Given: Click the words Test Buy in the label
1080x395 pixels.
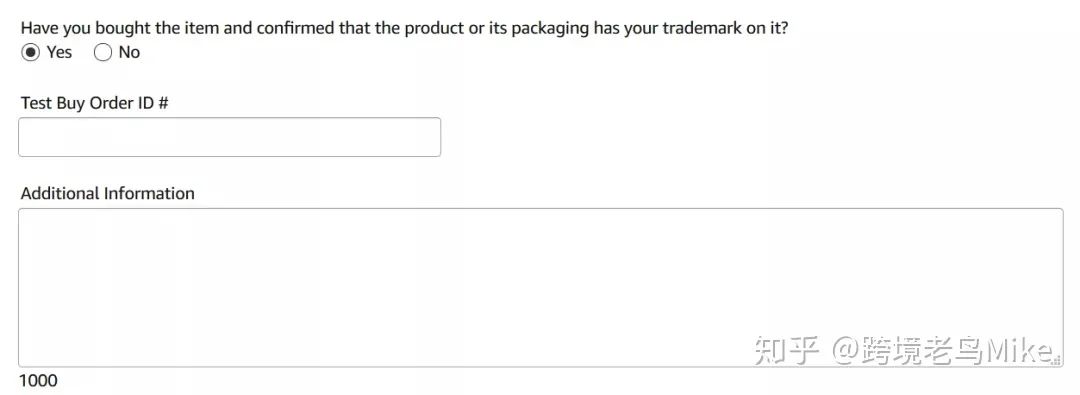Looking at the screenshot, I should click(x=53, y=103).
